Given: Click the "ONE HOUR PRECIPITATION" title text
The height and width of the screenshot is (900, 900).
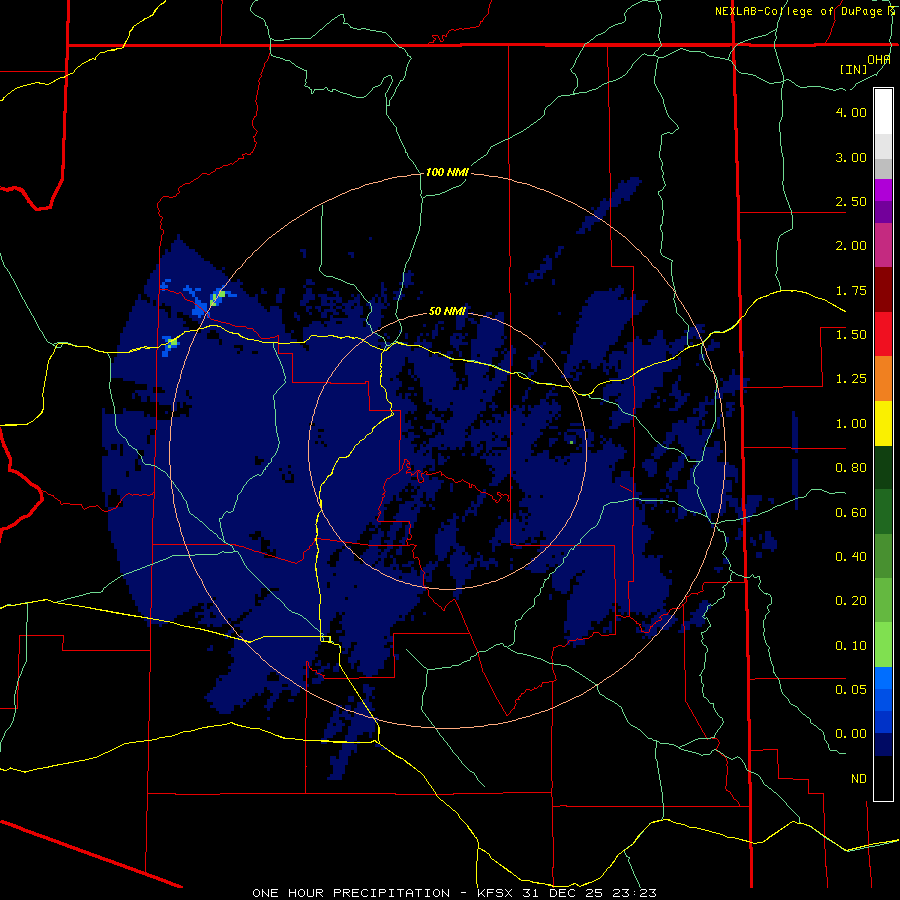Looking at the screenshot, I should click(x=351, y=893).
